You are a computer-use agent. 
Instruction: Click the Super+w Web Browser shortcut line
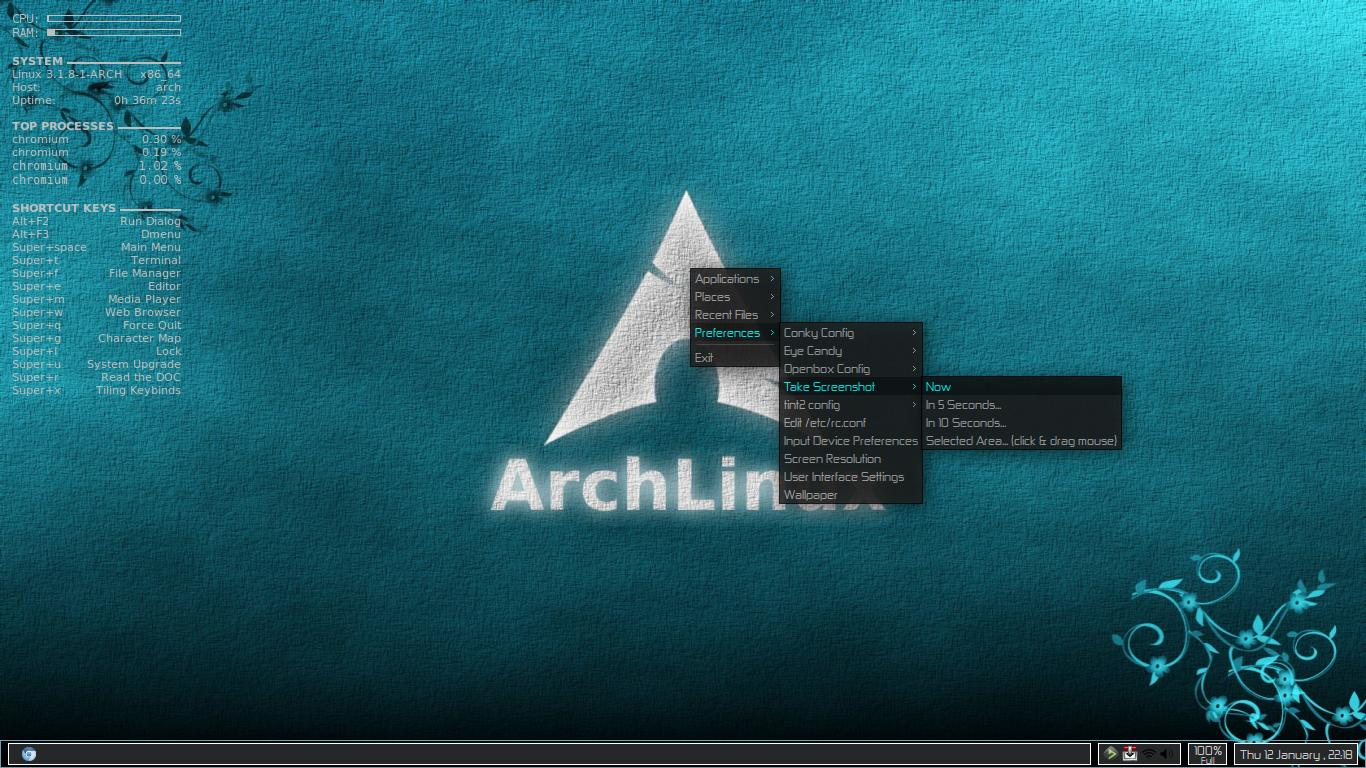coord(96,312)
